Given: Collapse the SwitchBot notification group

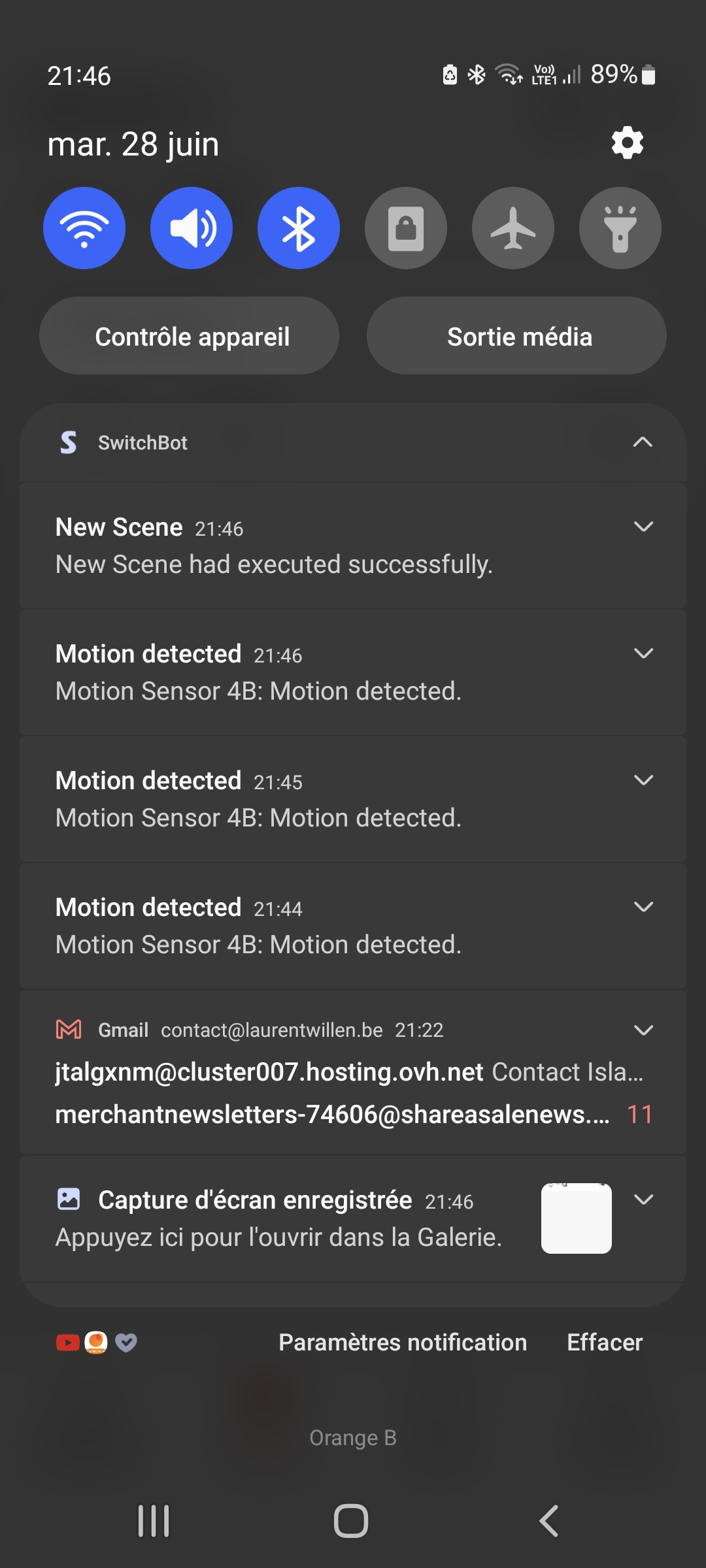Looking at the screenshot, I should 643,442.
